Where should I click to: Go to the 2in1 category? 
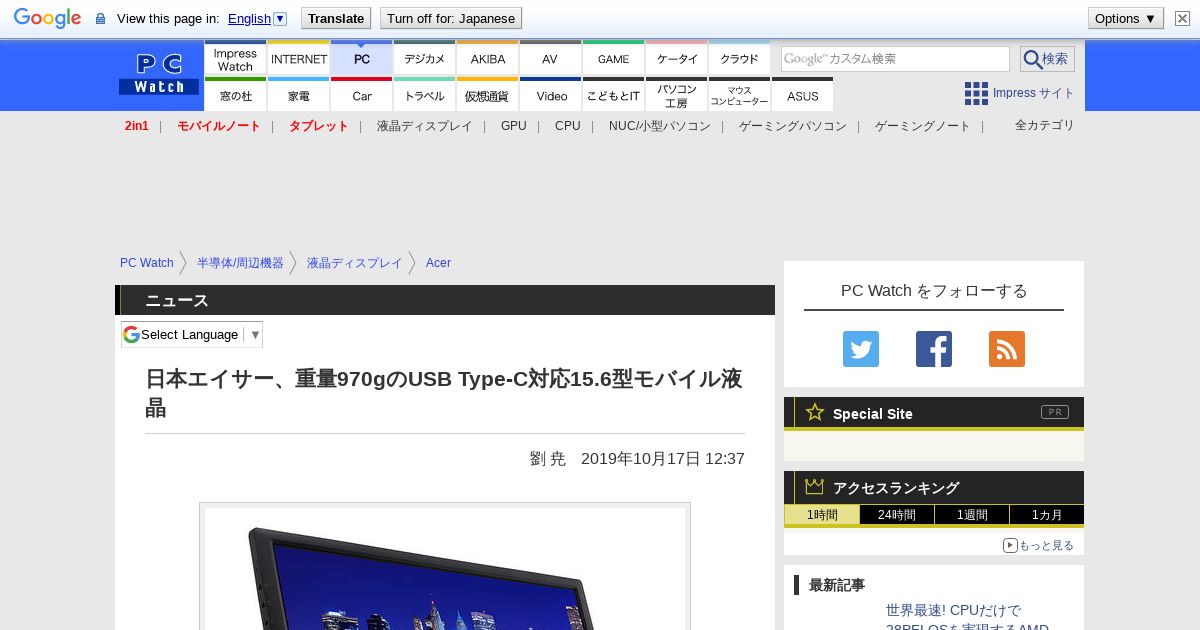(x=137, y=126)
